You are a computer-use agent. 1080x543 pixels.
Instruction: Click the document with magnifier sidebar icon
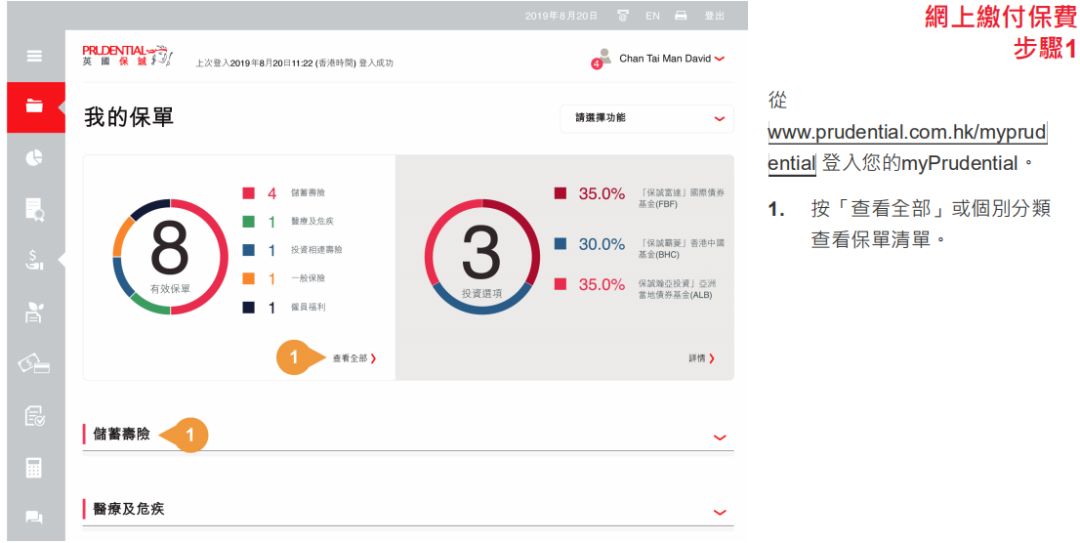click(x=34, y=209)
